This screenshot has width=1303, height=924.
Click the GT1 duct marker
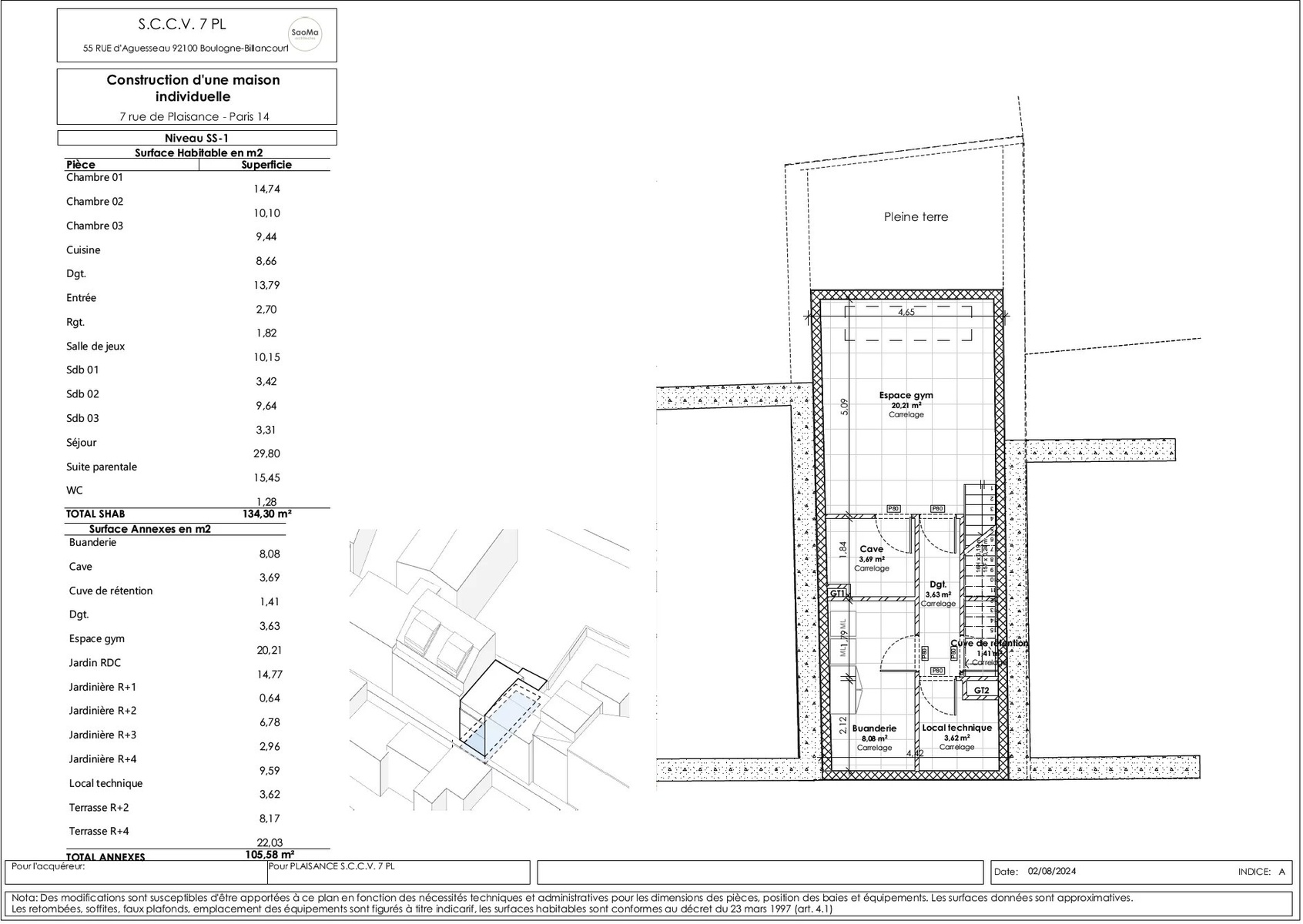pyautogui.click(x=838, y=594)
